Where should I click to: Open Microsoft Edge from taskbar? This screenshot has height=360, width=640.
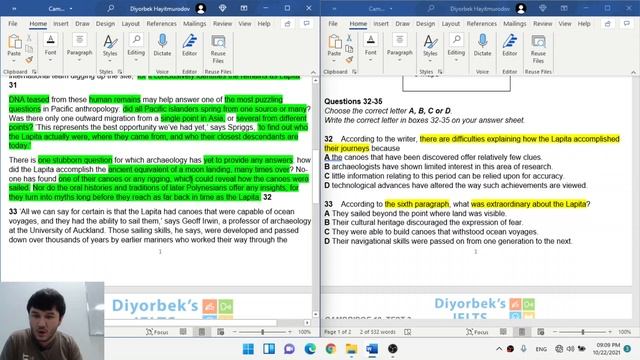pos(310,349)
